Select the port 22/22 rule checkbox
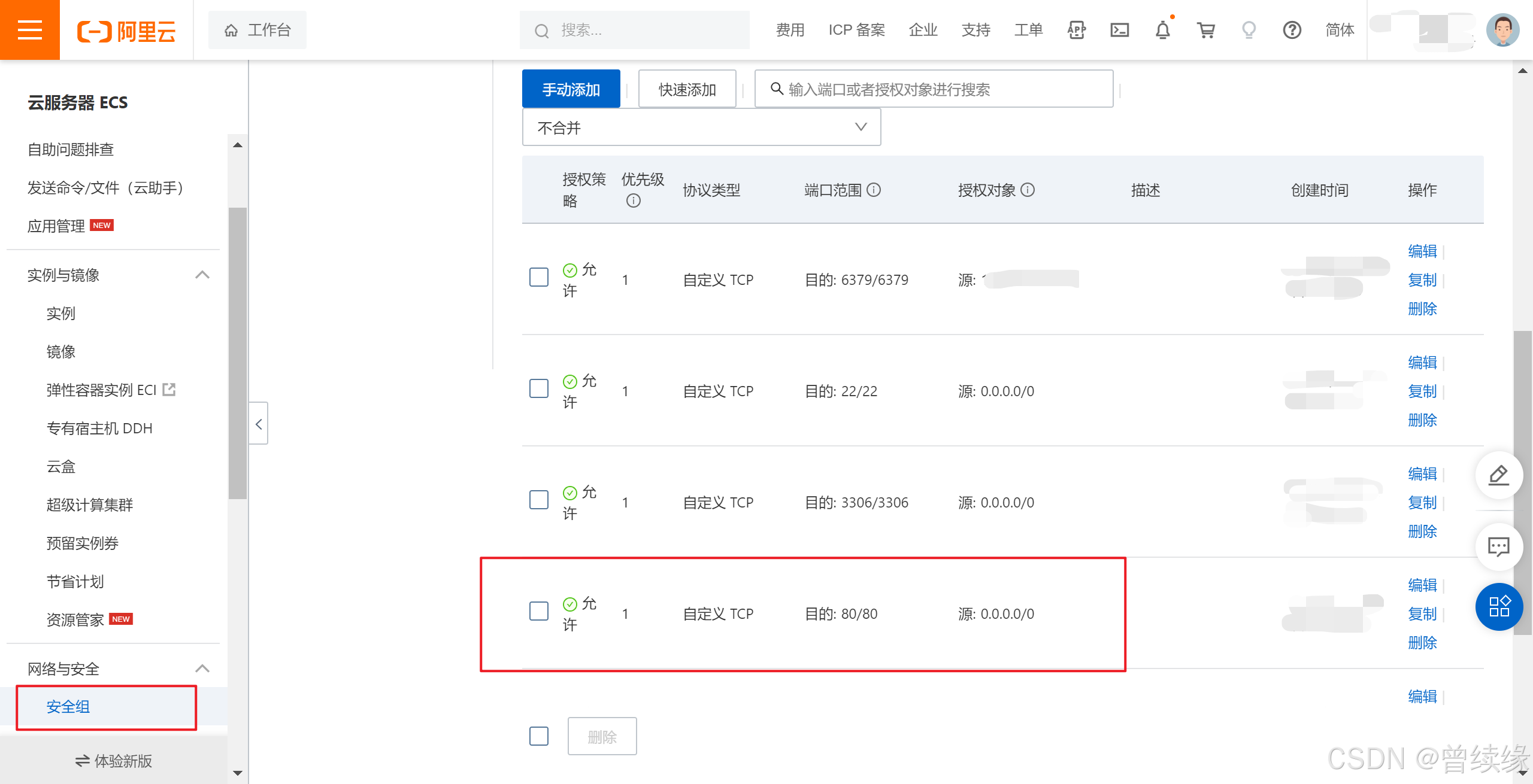 pos(538,388)
